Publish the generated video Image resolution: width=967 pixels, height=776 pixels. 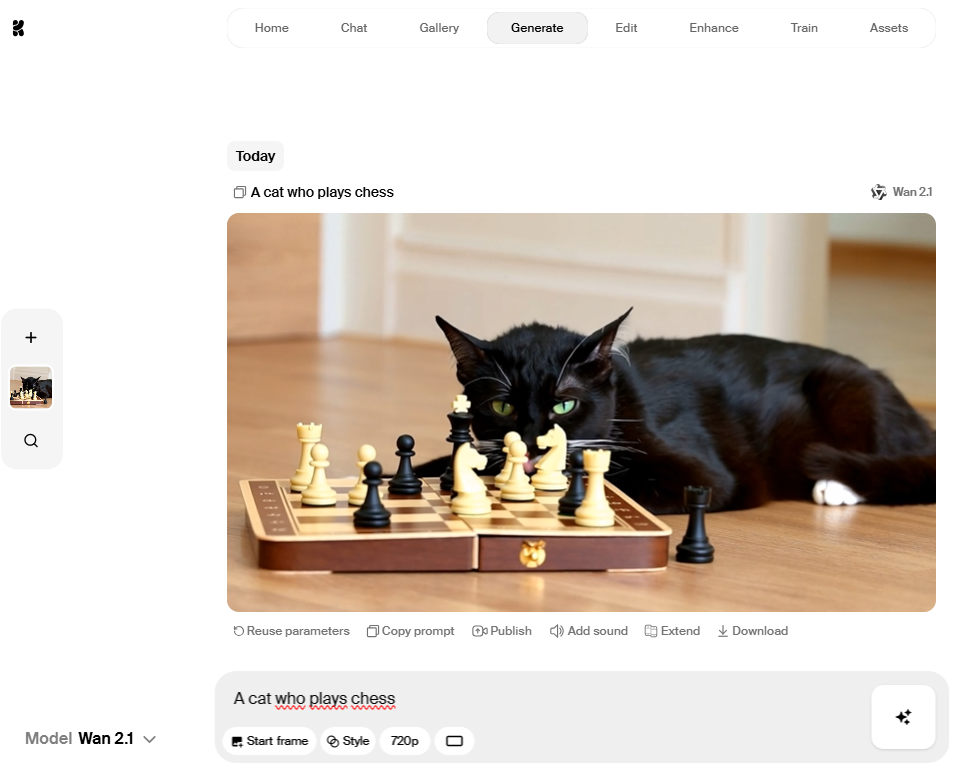pyautogui.click(x=502, y=631)
